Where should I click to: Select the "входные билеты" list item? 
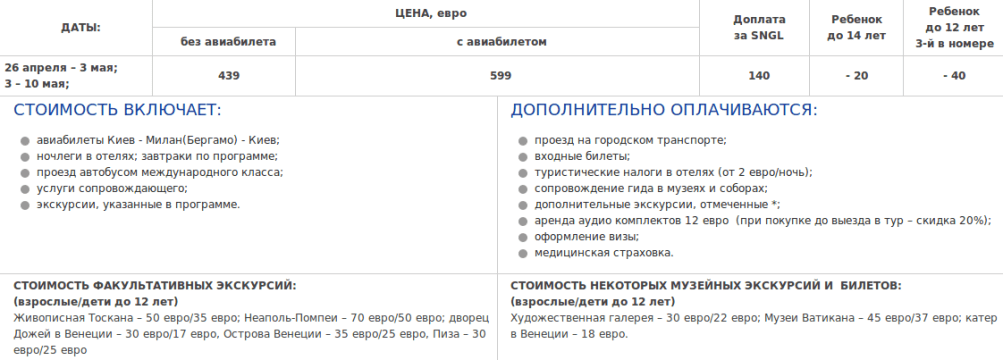pyautogui.click(x=583, y=156)
